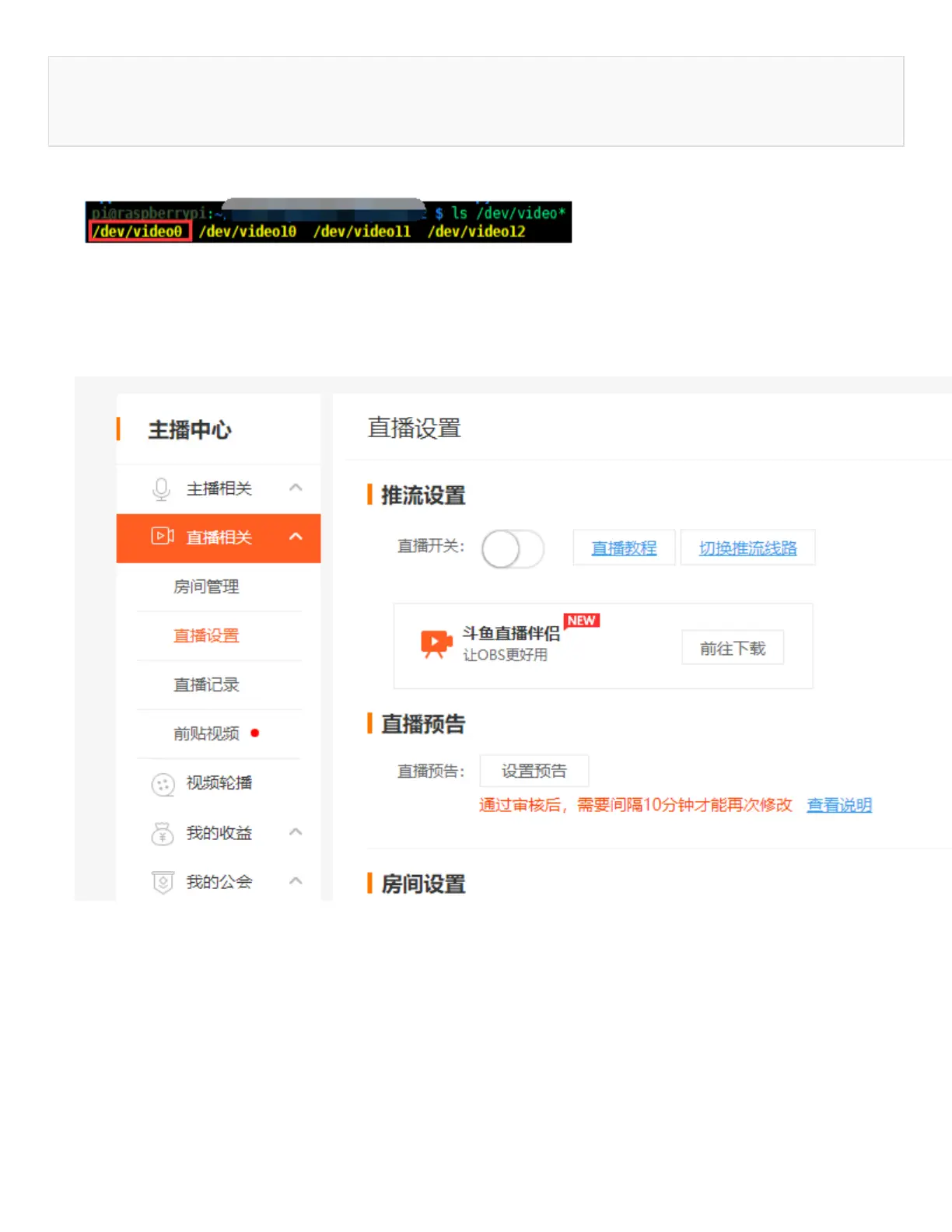Collapse the 直播相关 section chevron

[296, 537]
